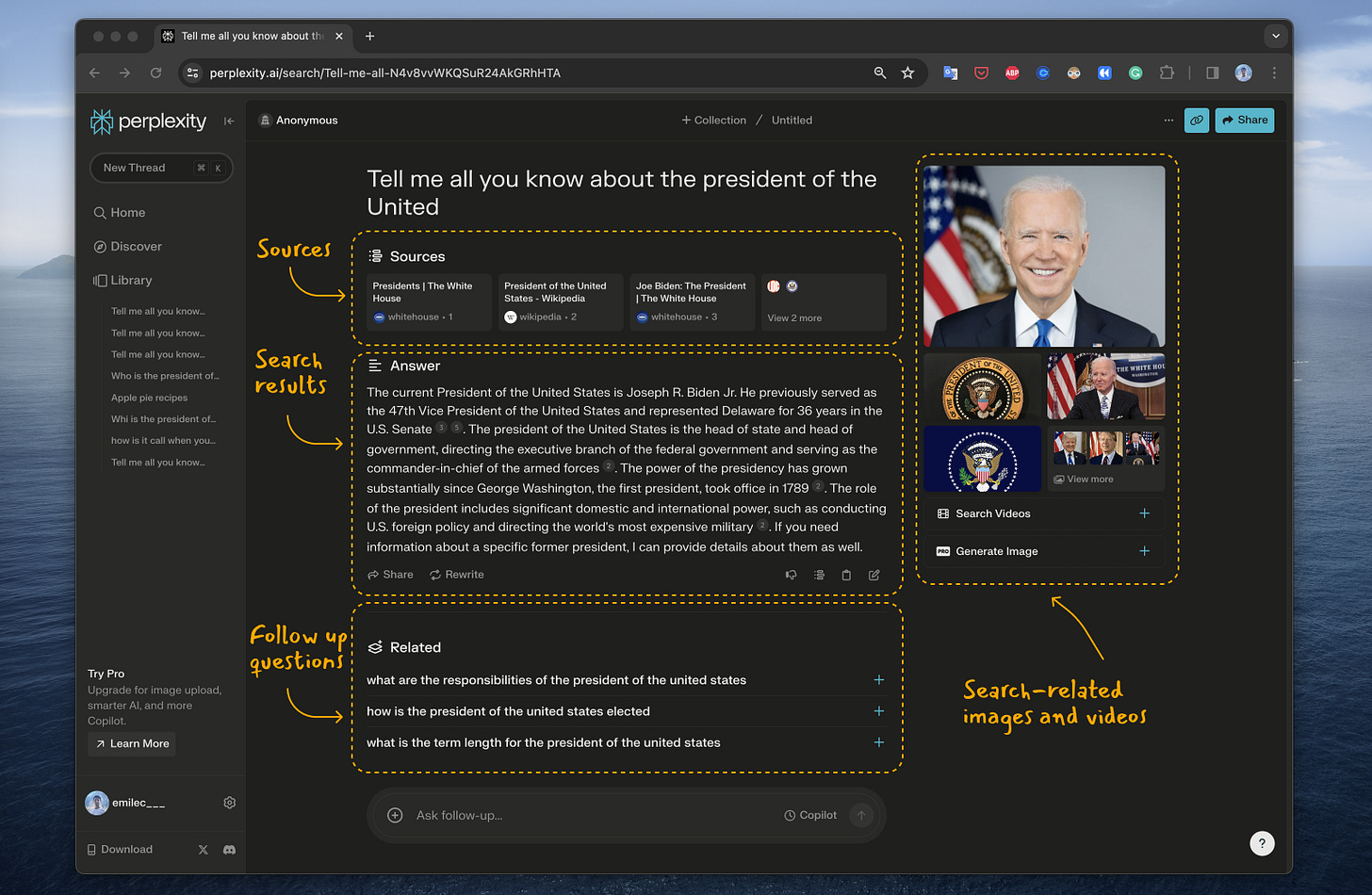Expand 'how is the president elected' question

[x=626, y=711]
